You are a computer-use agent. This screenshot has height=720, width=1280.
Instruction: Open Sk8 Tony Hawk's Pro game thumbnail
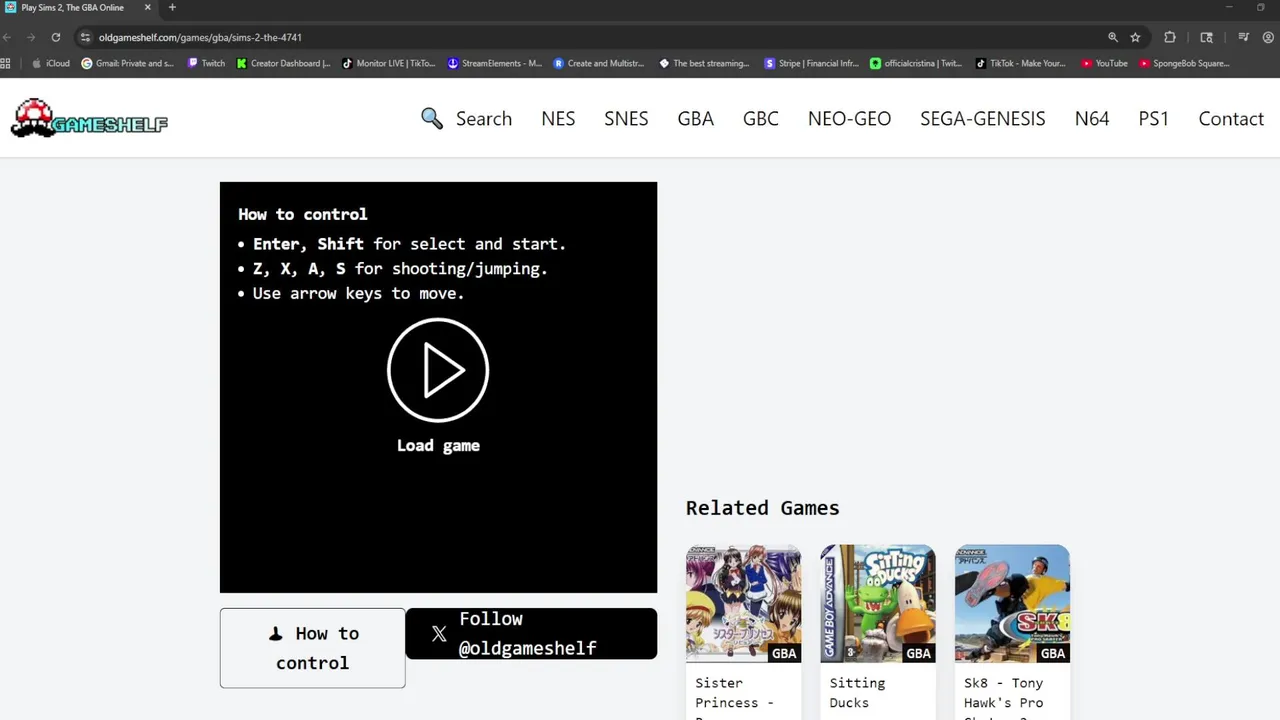(1012, 604)
